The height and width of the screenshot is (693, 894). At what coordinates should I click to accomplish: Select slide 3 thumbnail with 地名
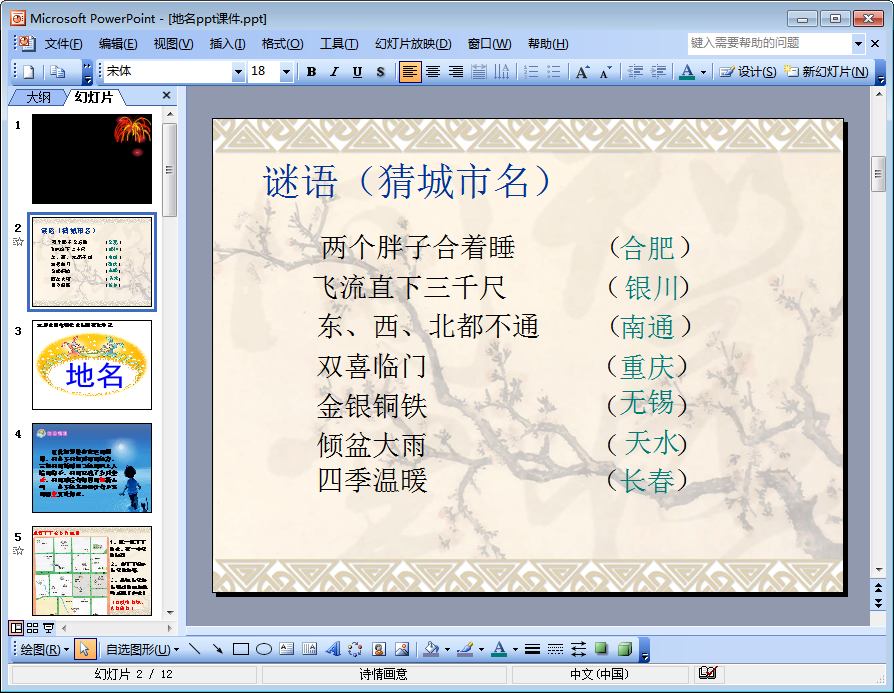click(x=92, y=364)
